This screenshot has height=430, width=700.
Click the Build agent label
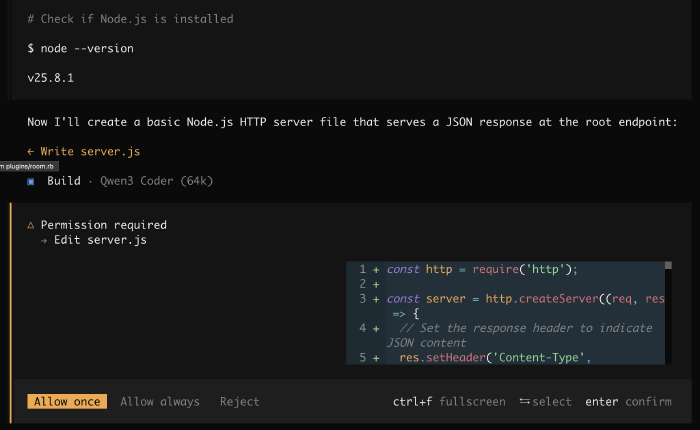click(x=64, y=181)
